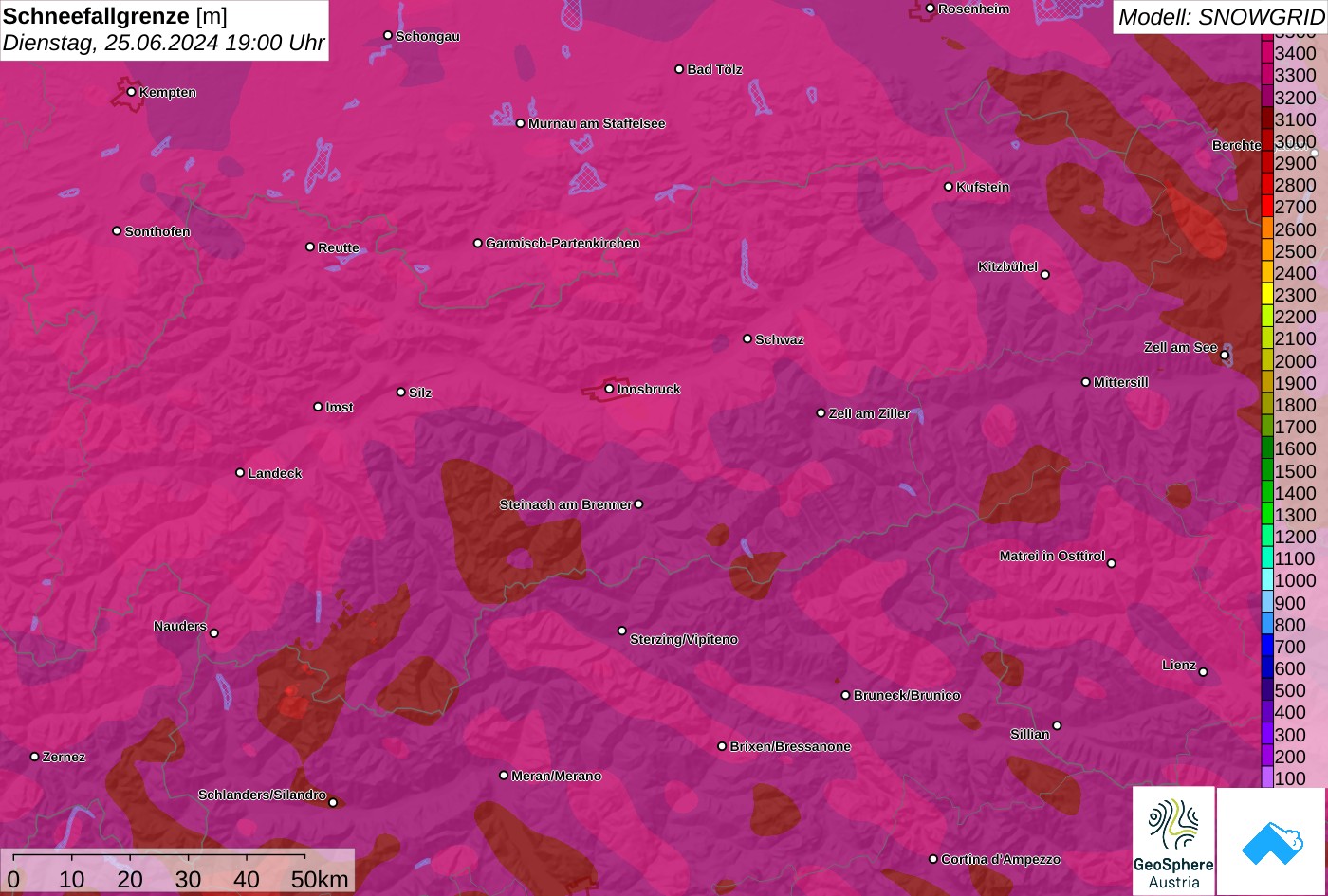Click the Bad Tölz location marker

[679, 69]
